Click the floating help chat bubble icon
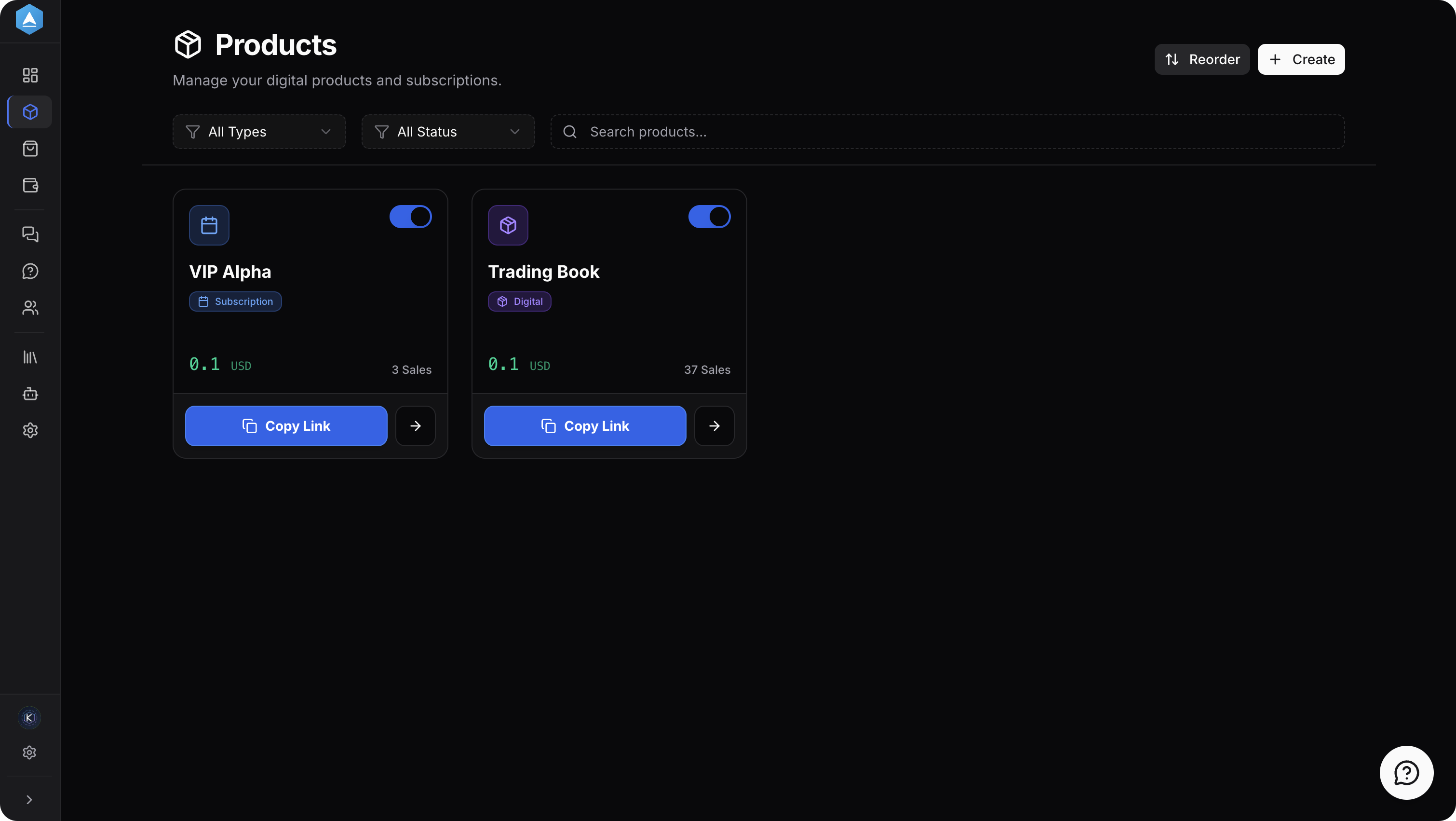The height and width of the screenshot is (821, 1456). click(1406, 772)
